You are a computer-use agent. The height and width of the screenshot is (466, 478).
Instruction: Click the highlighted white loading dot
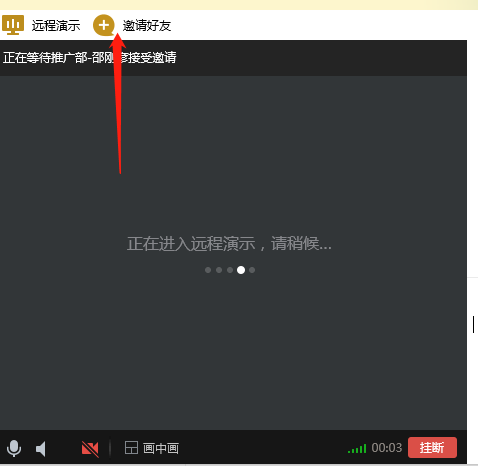click(x=241, y=270)
